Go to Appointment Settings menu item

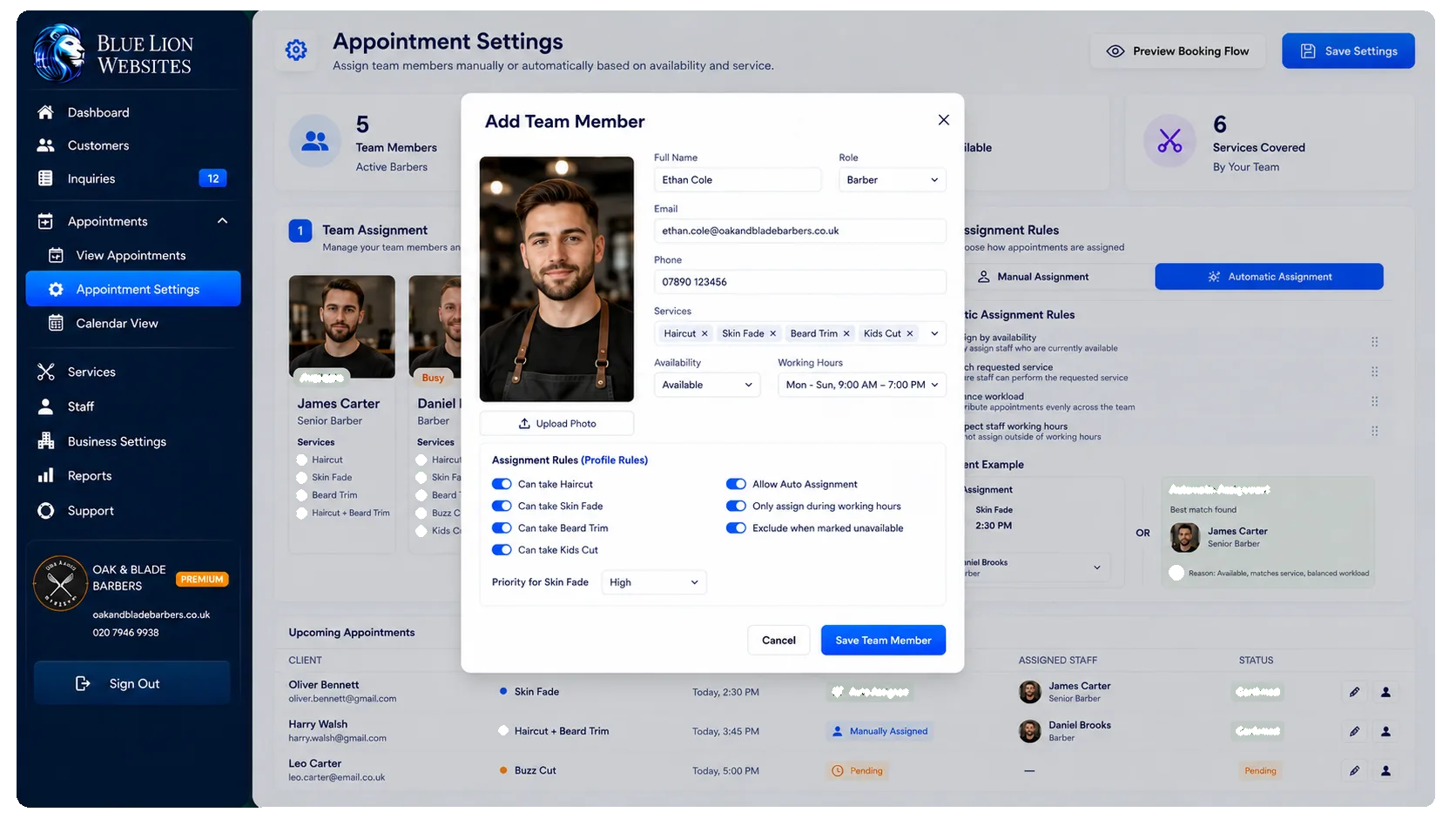click(x=133, y=289)
